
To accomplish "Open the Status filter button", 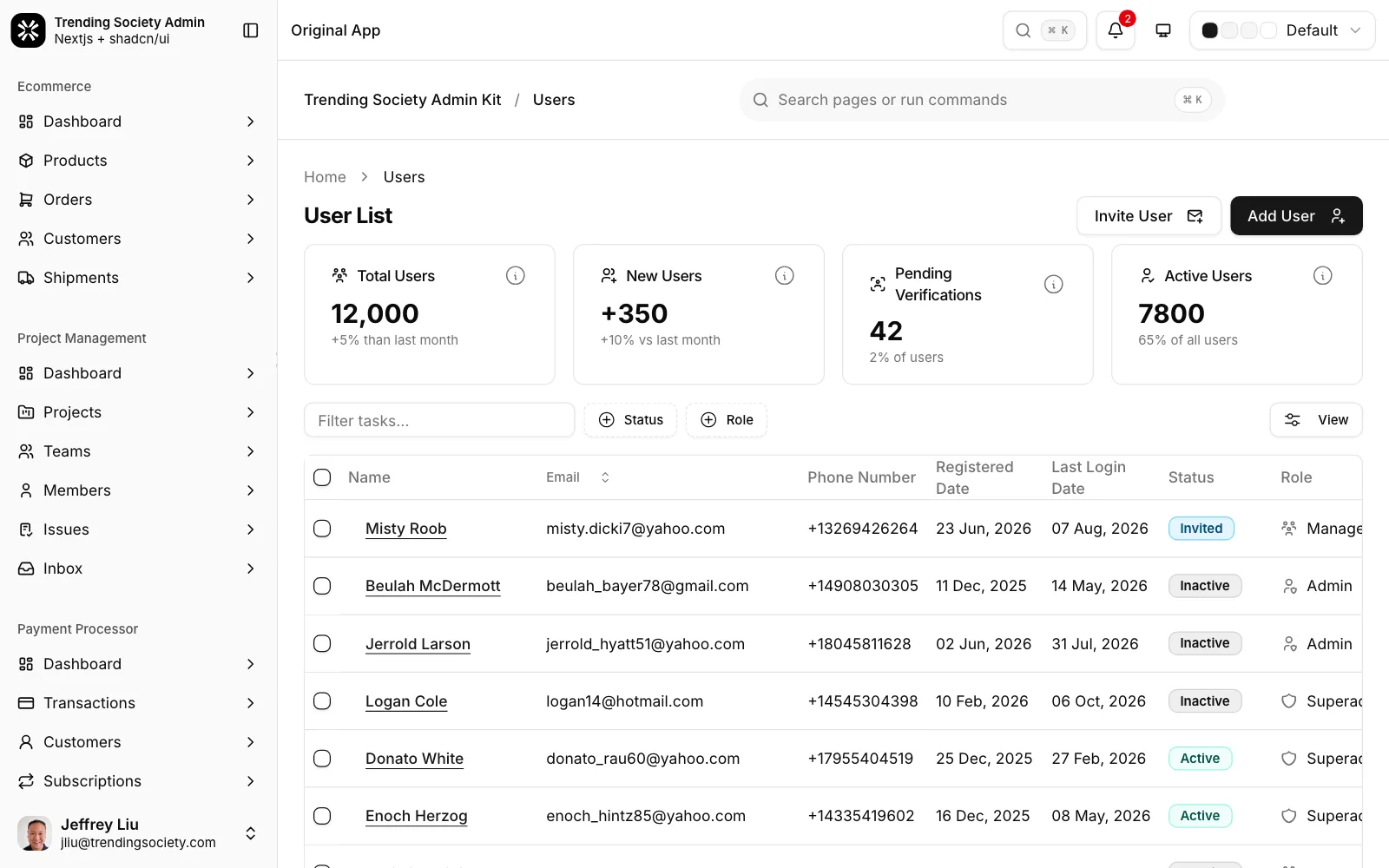I will click(x=630, y=420).
